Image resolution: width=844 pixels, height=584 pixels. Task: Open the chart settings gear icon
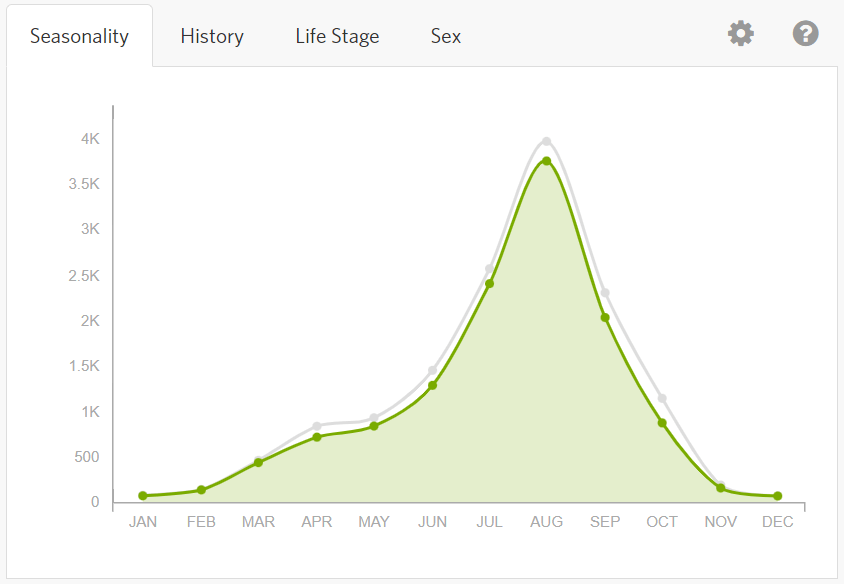(740, 34)
